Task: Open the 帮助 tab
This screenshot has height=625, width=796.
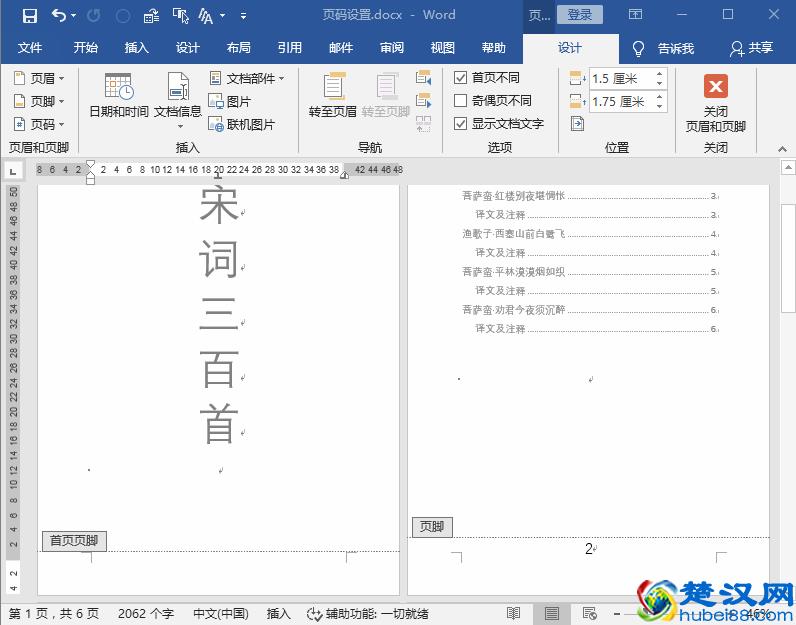Action: (493, 48)
